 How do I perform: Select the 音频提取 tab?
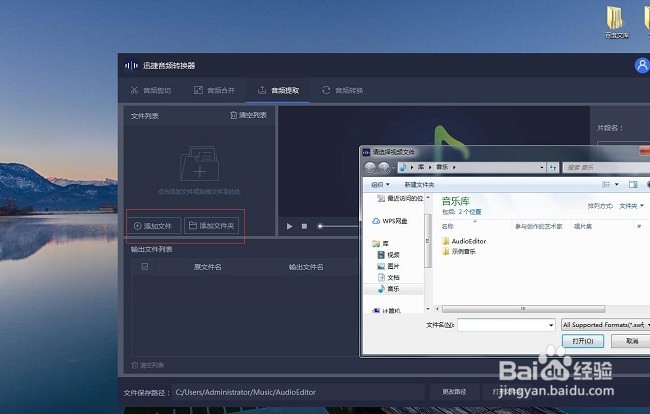278,90
